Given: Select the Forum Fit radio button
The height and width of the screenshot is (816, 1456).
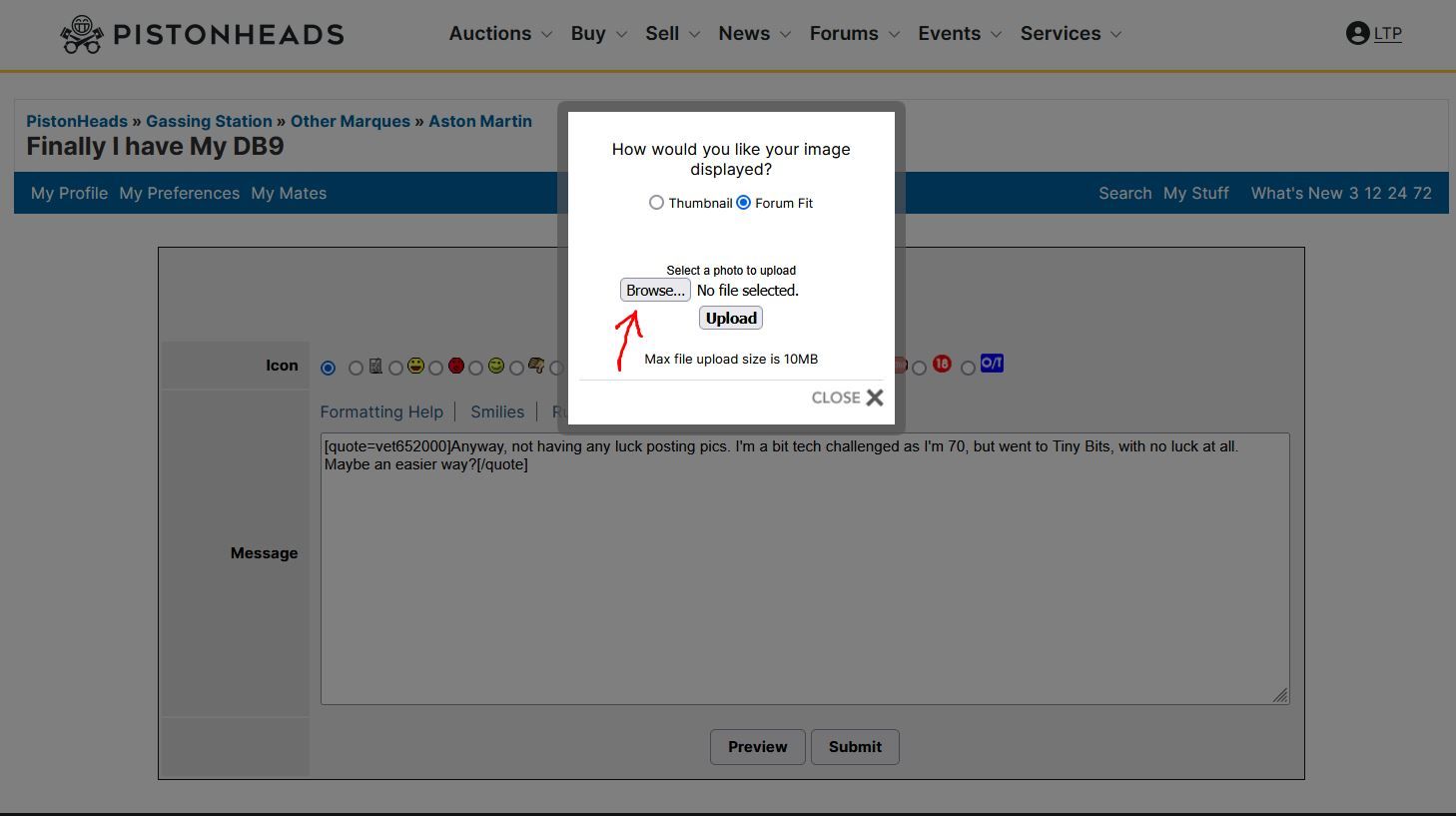Looking at the screenshot, I should (743, 203).
